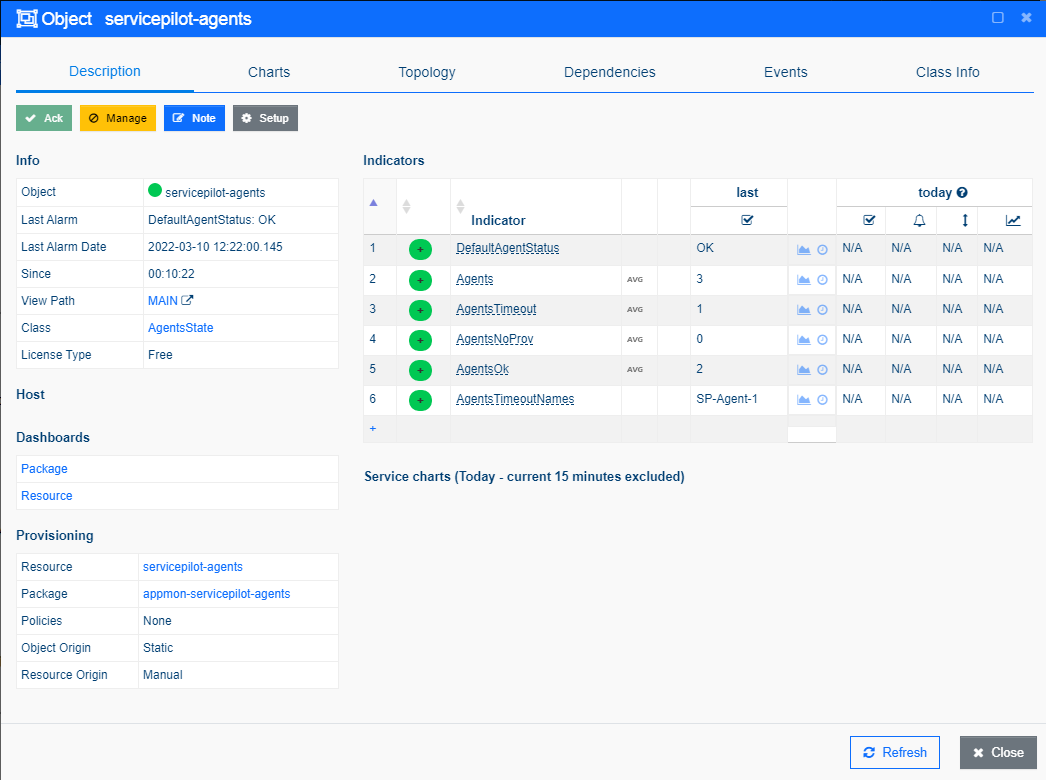Click the help icon next to today

[962, 193]
